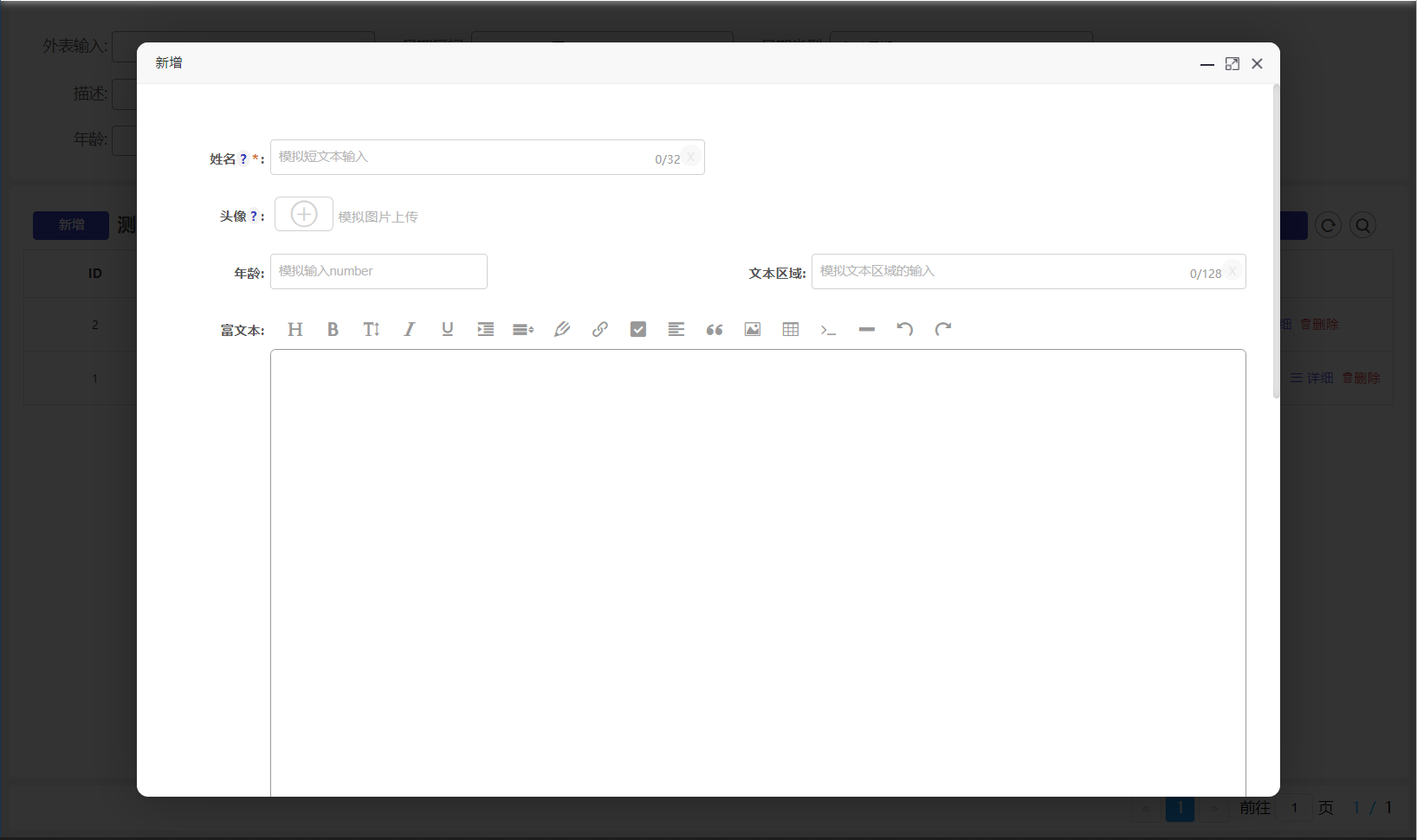The image size is (1417, 840).
Task: Apply underline formatting in the editor
Action: point(448,329)
